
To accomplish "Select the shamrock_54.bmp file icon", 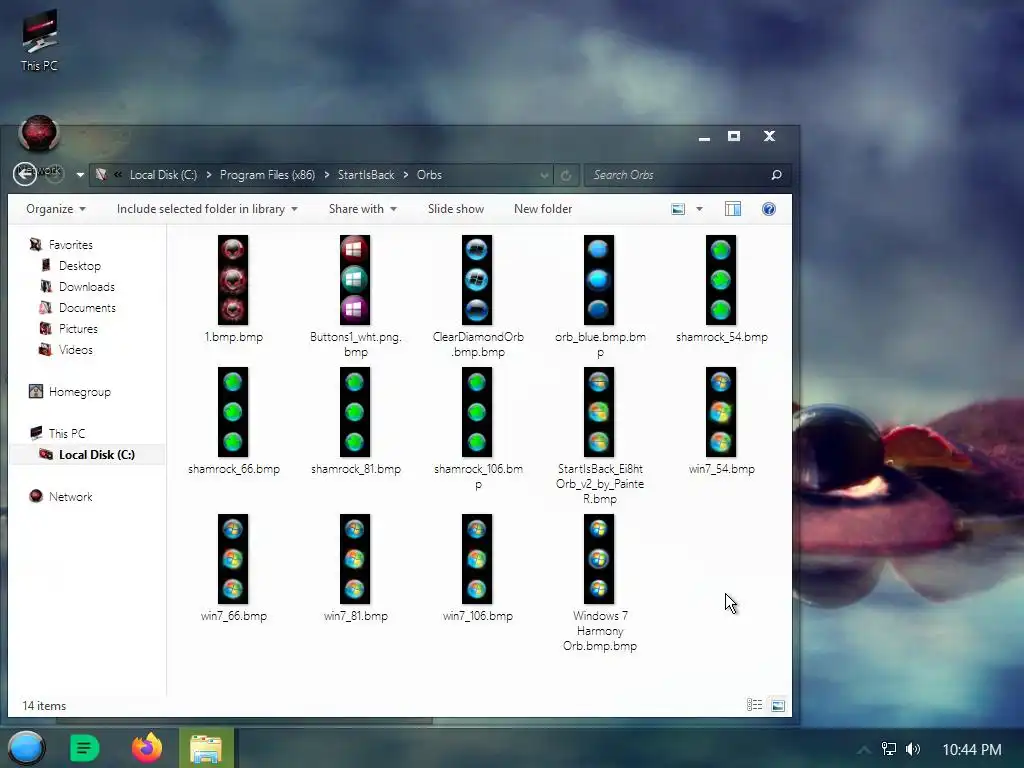I will pyautogui.click(x=721, y=280).
